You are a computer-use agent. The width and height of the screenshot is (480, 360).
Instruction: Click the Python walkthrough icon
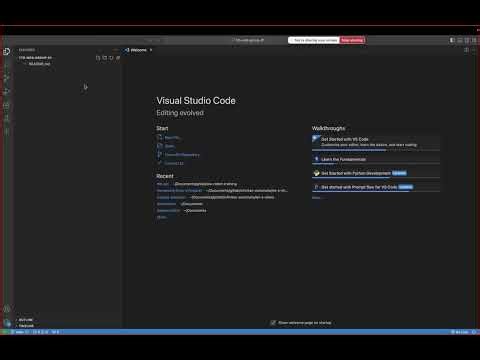point(316,173)
